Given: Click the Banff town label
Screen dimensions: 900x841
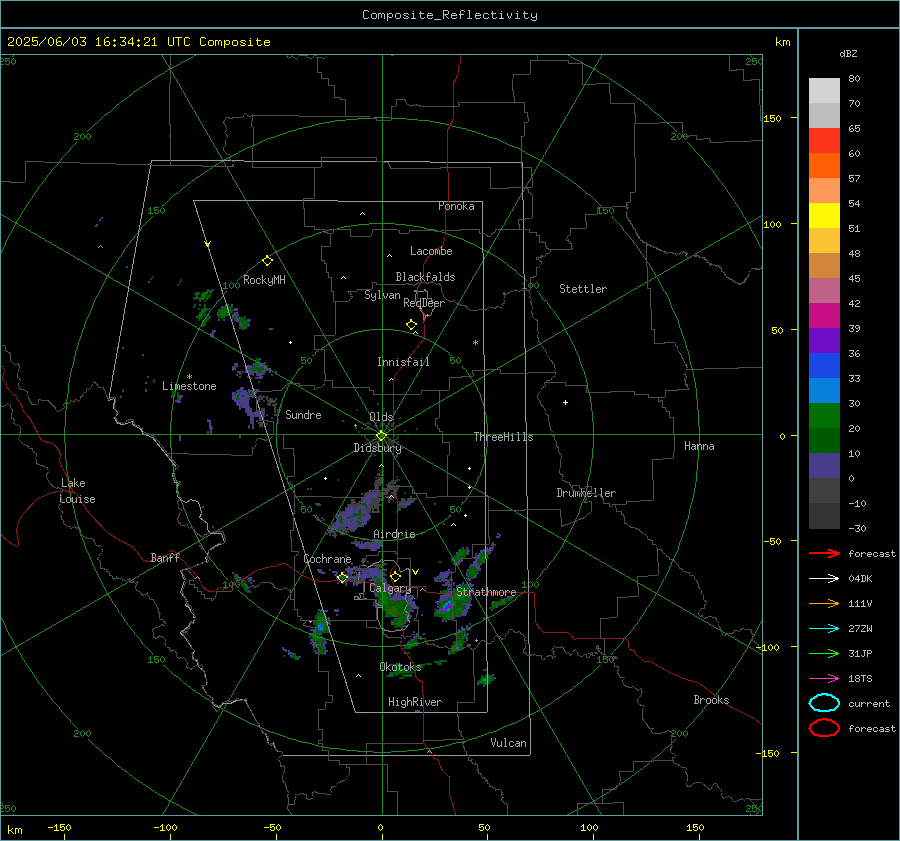Looking at the screenshot, I should point(165,557).
